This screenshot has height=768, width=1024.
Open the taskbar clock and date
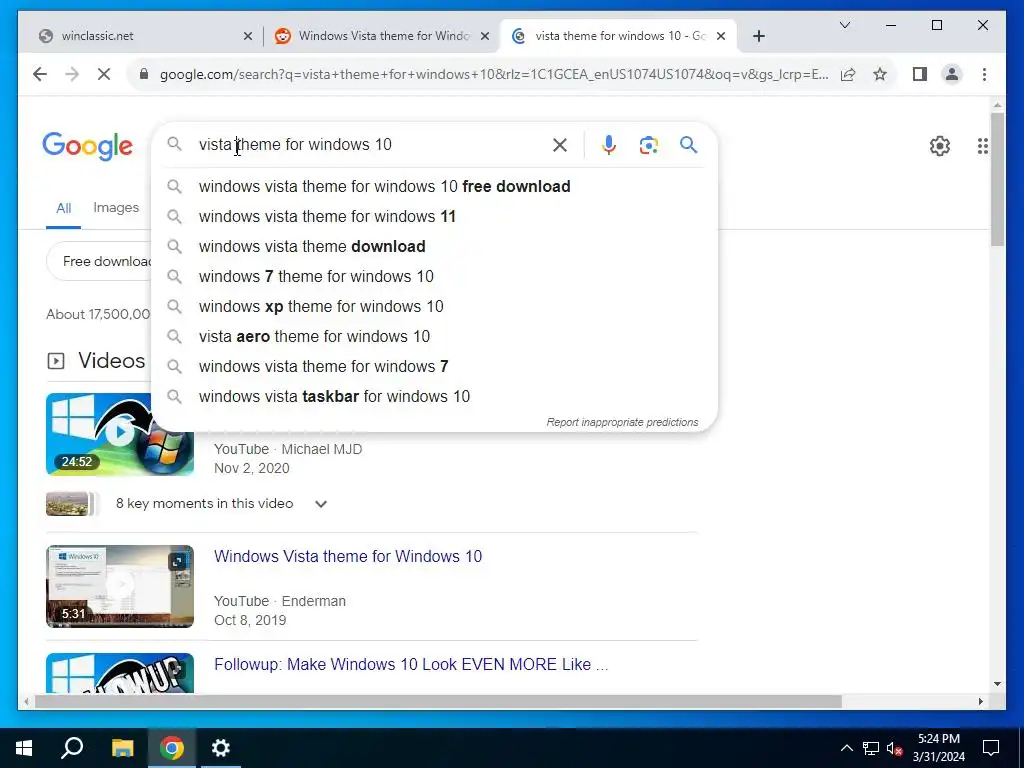[x=938, y=748]
